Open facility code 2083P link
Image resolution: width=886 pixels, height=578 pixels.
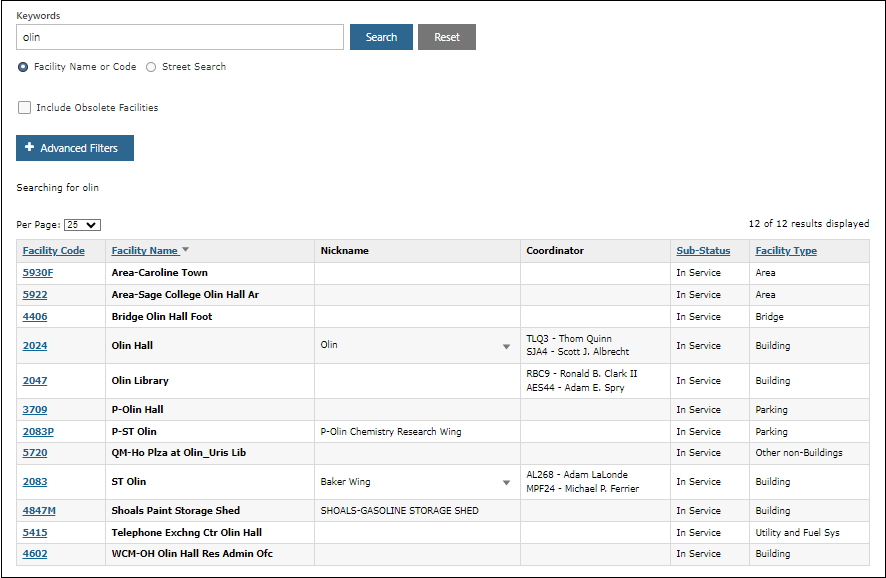[38, 432]
